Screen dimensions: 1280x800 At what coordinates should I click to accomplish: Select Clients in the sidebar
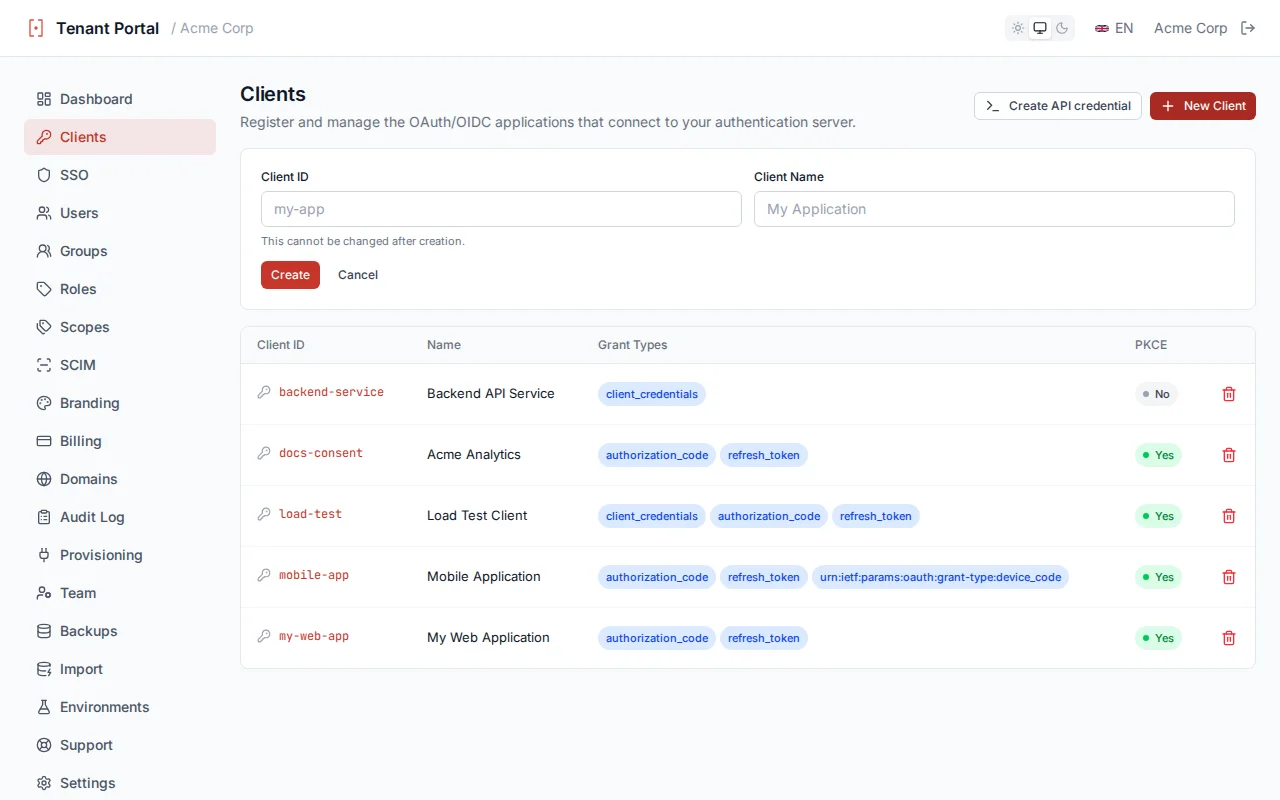coord(120,137)
